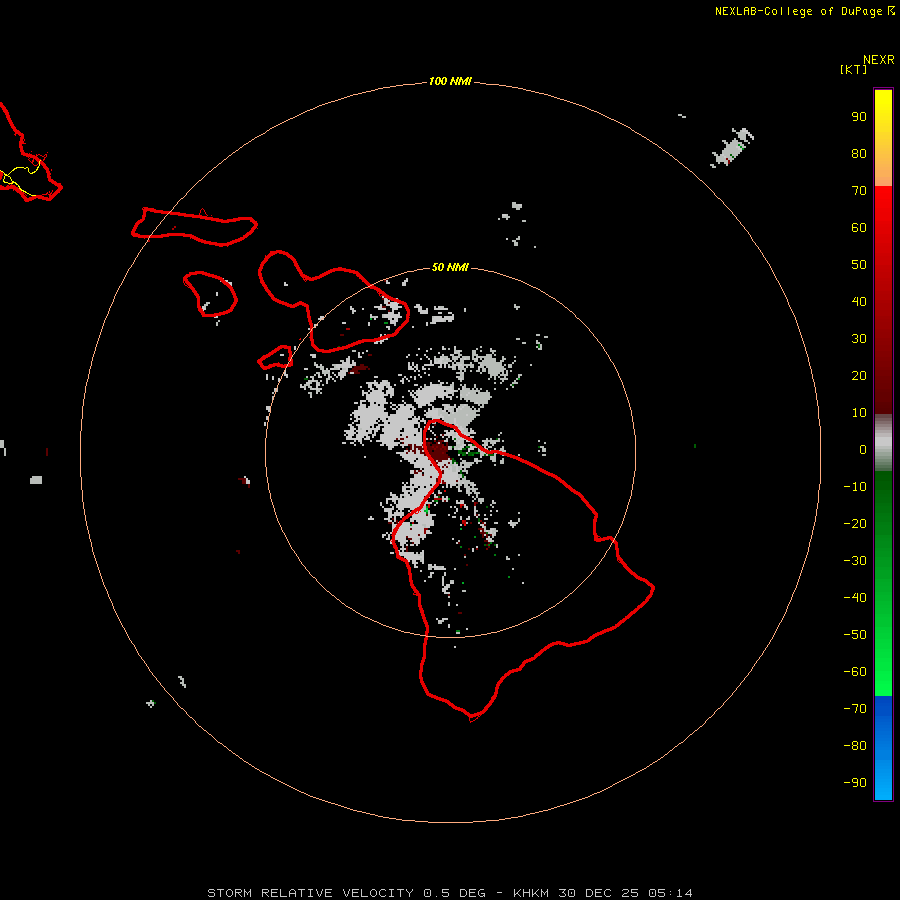This screenshot has height=900, width=900.
Task: Click the positive 90 knots scale label
Action: point(859,117)
